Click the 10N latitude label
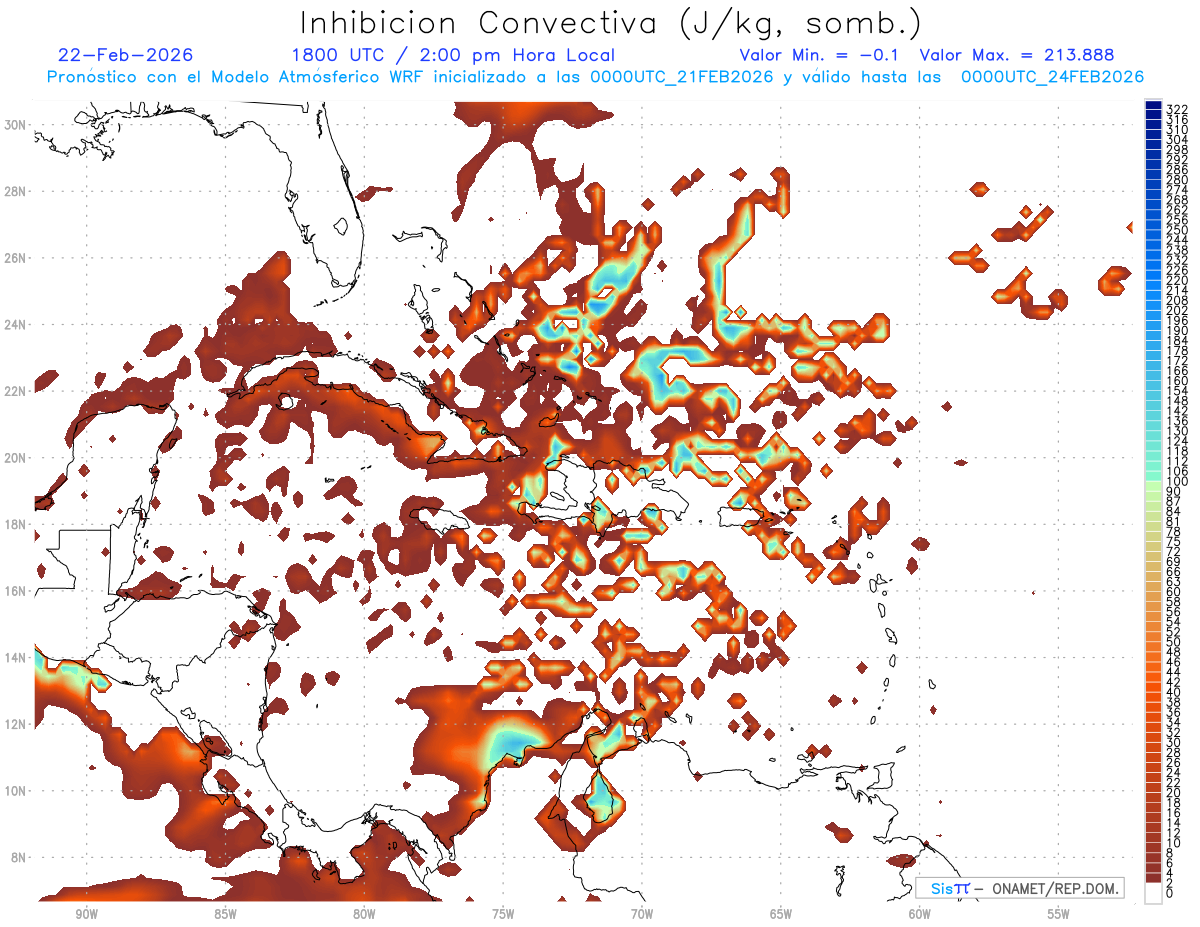The height and width of the screenshot is (927, 1200). [17, 791]
